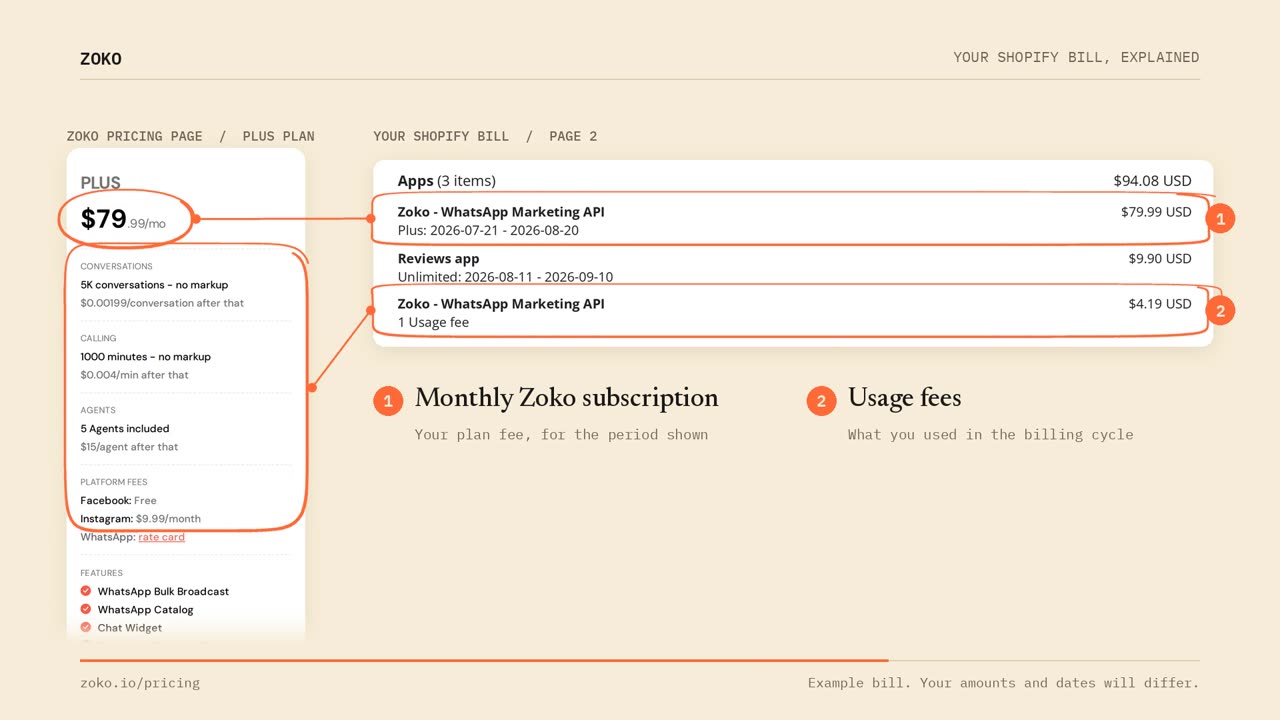Select '5K conversations - no markup' text

coord(154,285)
